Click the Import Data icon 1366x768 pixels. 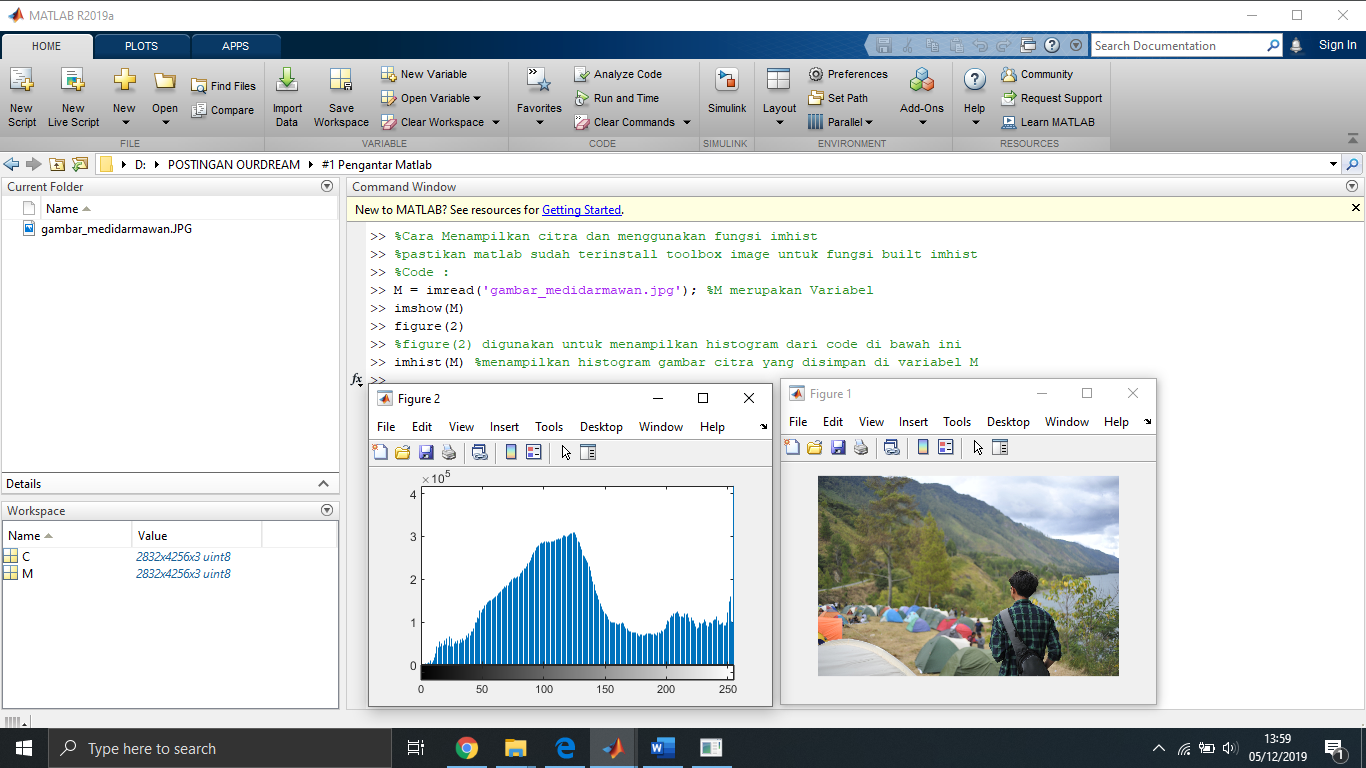(287, 96)
